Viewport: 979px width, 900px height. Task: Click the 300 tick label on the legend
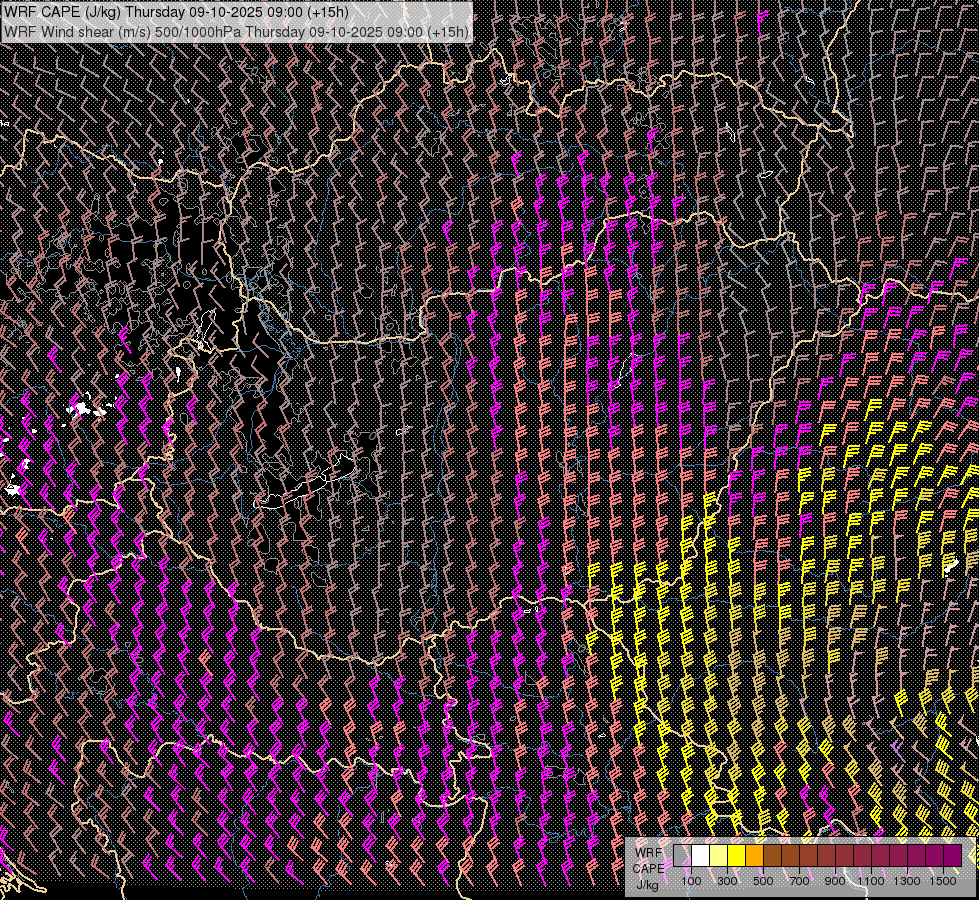[728, 881]
